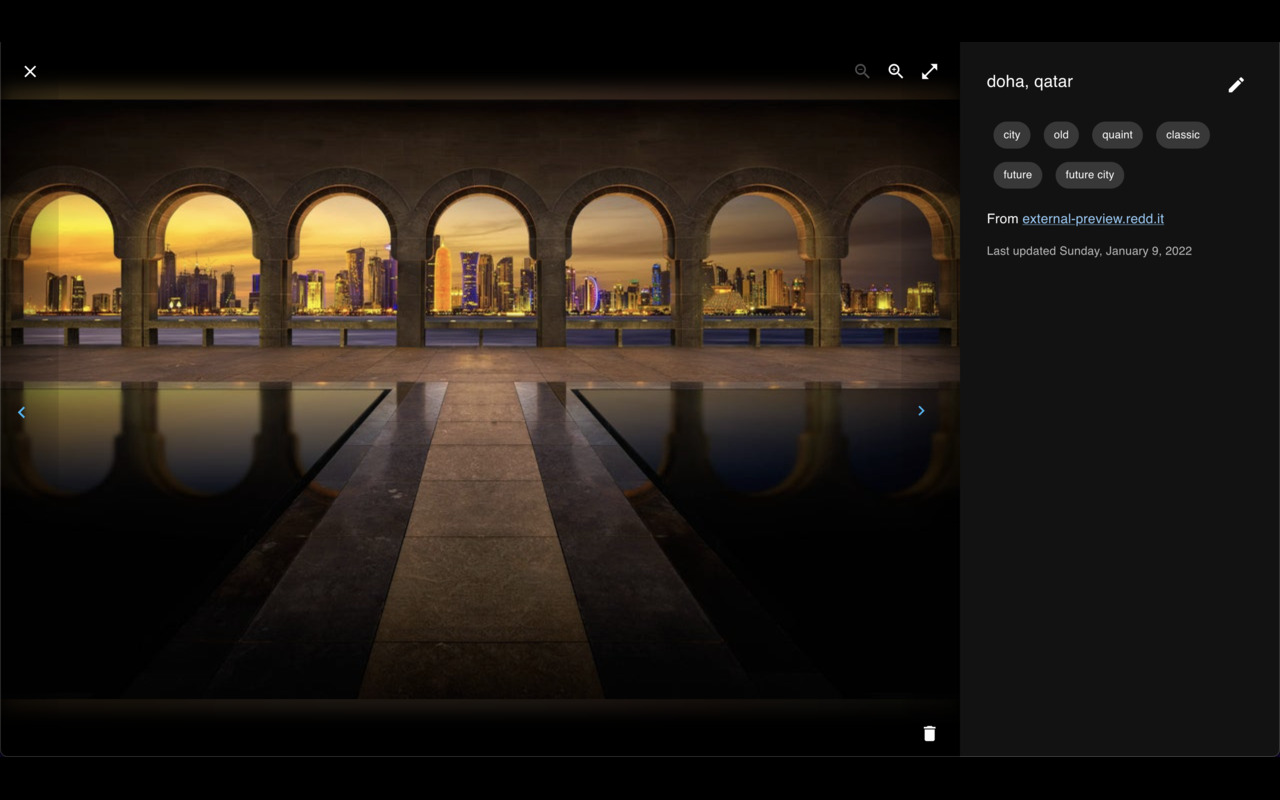
Task: Click the zoom out magnifier icon
Action: point(862,71)
